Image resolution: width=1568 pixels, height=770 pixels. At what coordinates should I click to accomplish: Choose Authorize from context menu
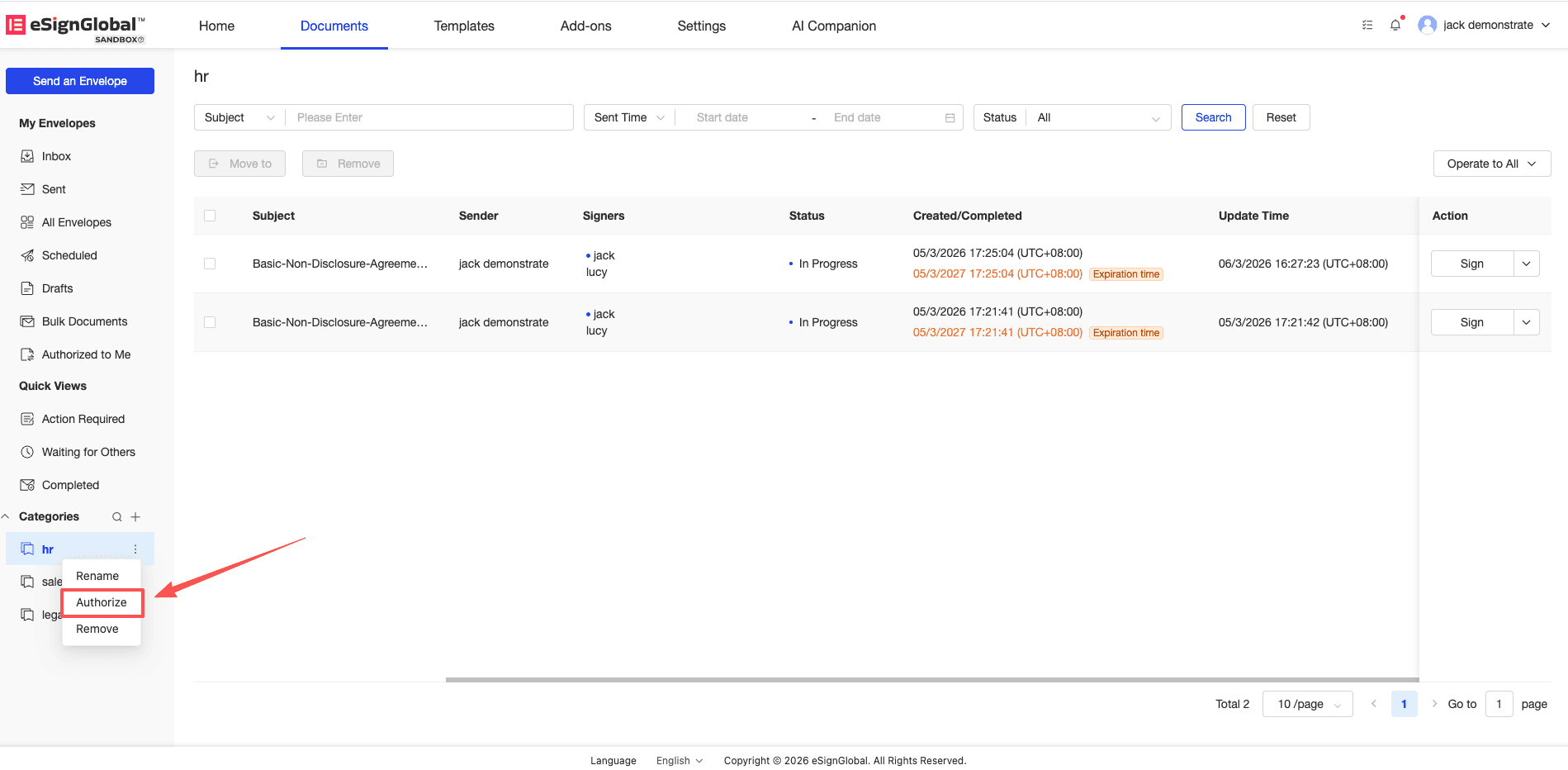(102, 602)
